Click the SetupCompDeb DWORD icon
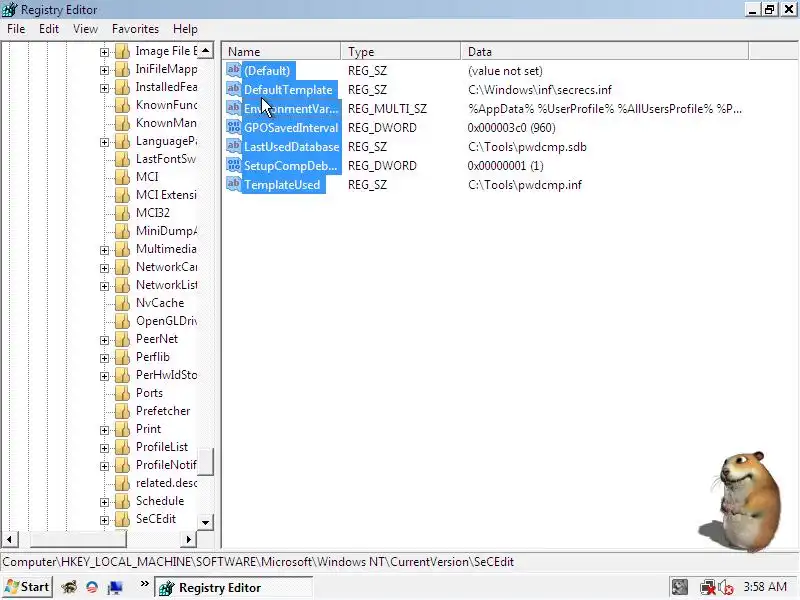This screenshot has height=600, width=800. pyautogui.click(x=234, y=165)
